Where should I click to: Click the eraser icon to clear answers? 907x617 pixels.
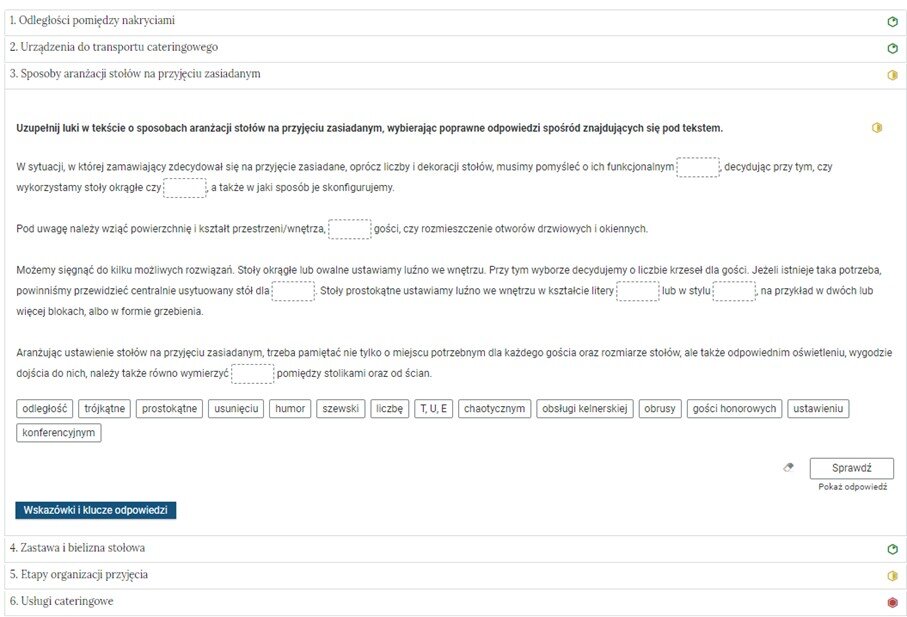pyautogui.click(x=788, y=467)
